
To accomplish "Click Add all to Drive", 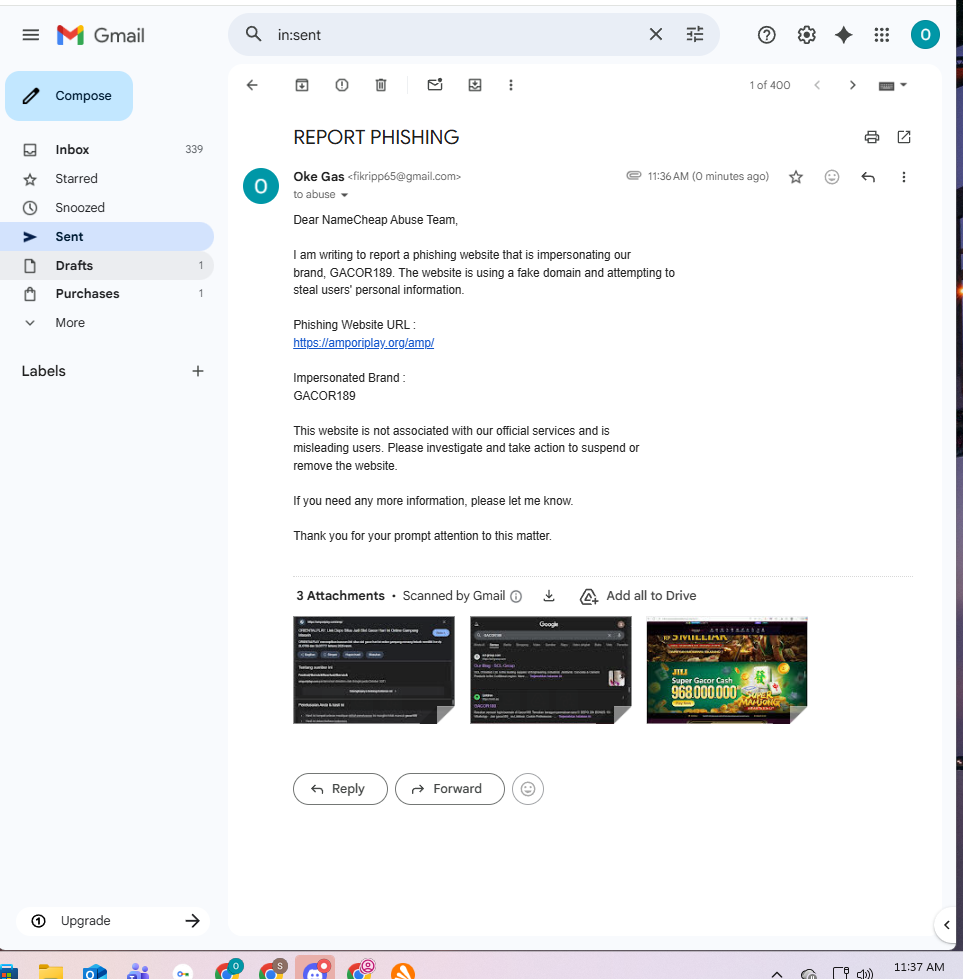I will tap(638, 596).
